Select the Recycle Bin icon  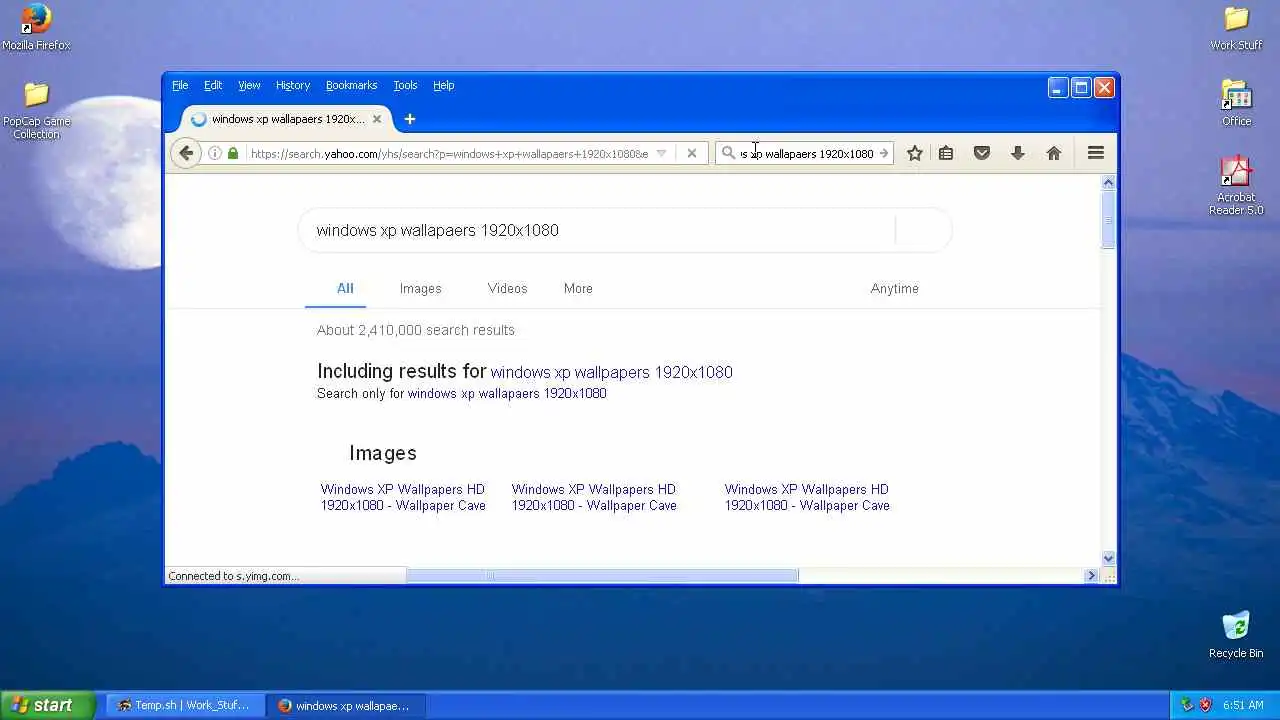coord(1236,635)
